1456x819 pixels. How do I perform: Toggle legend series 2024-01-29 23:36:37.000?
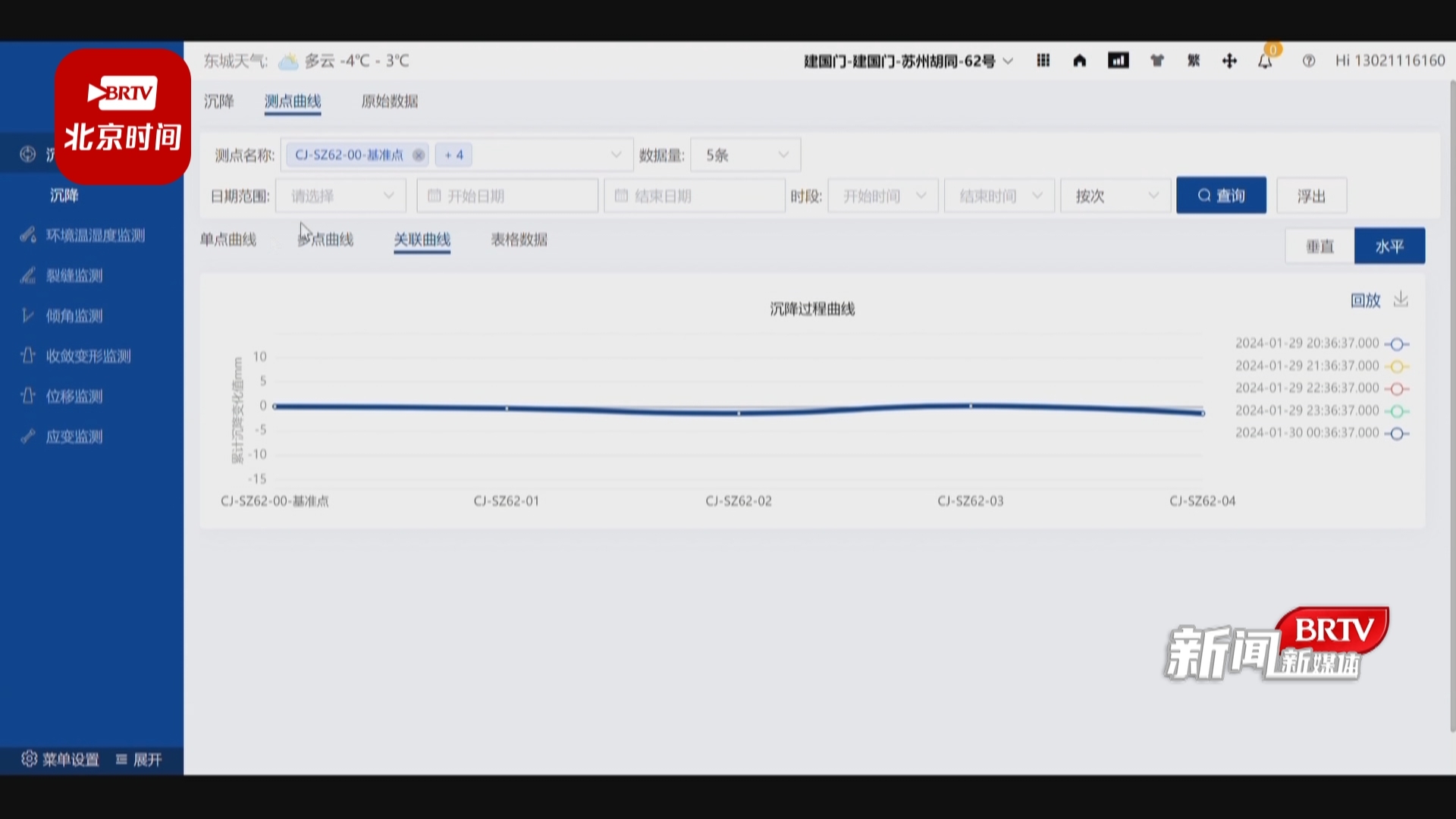[1322, 410]
